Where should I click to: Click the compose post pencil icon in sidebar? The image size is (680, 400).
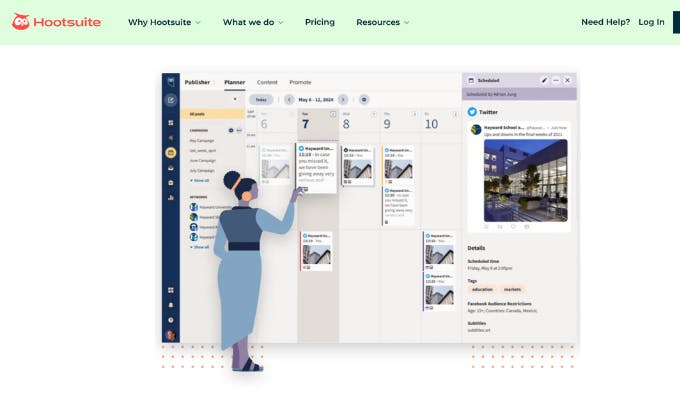click(x=171, y=100)
